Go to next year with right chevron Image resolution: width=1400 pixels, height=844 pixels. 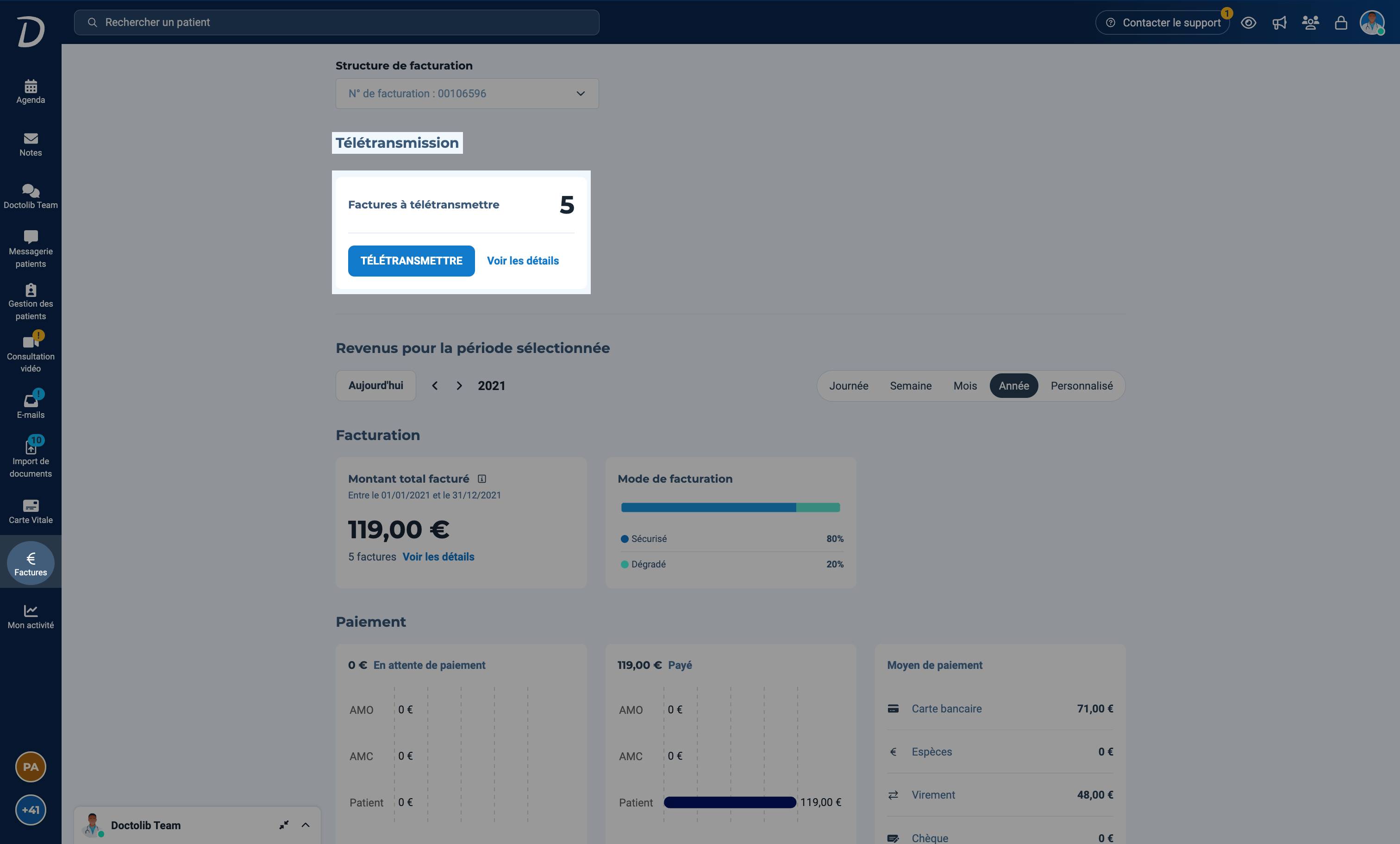pos(459,385)
